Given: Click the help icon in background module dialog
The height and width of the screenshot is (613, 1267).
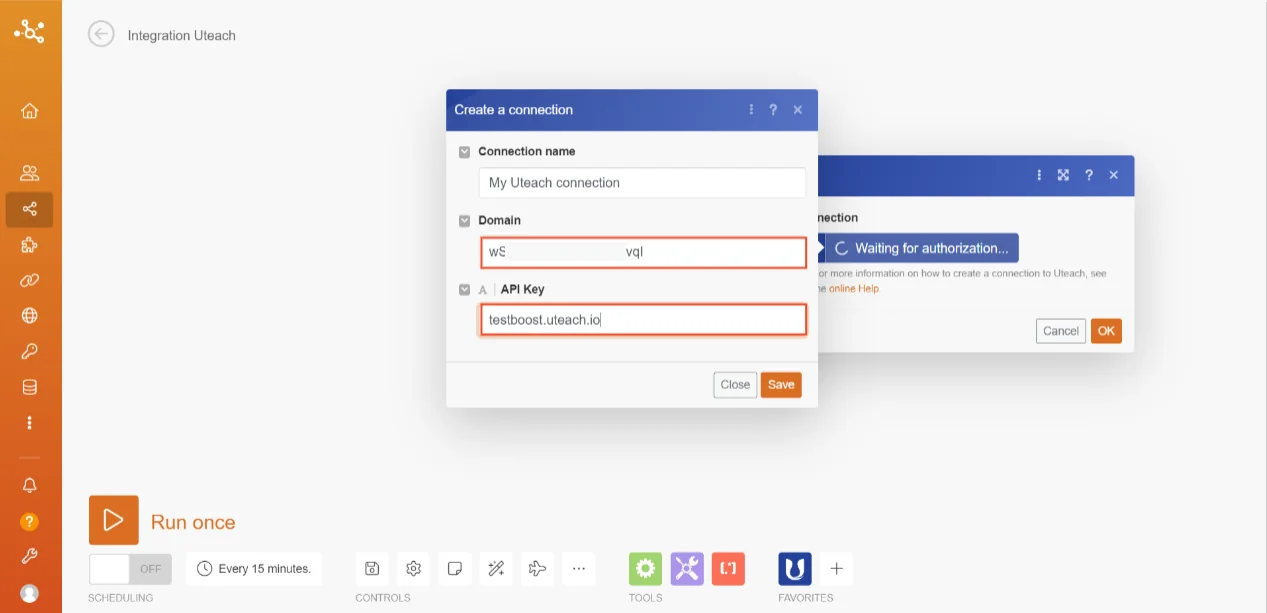Looking at the screenshot, I should 1089,175.
